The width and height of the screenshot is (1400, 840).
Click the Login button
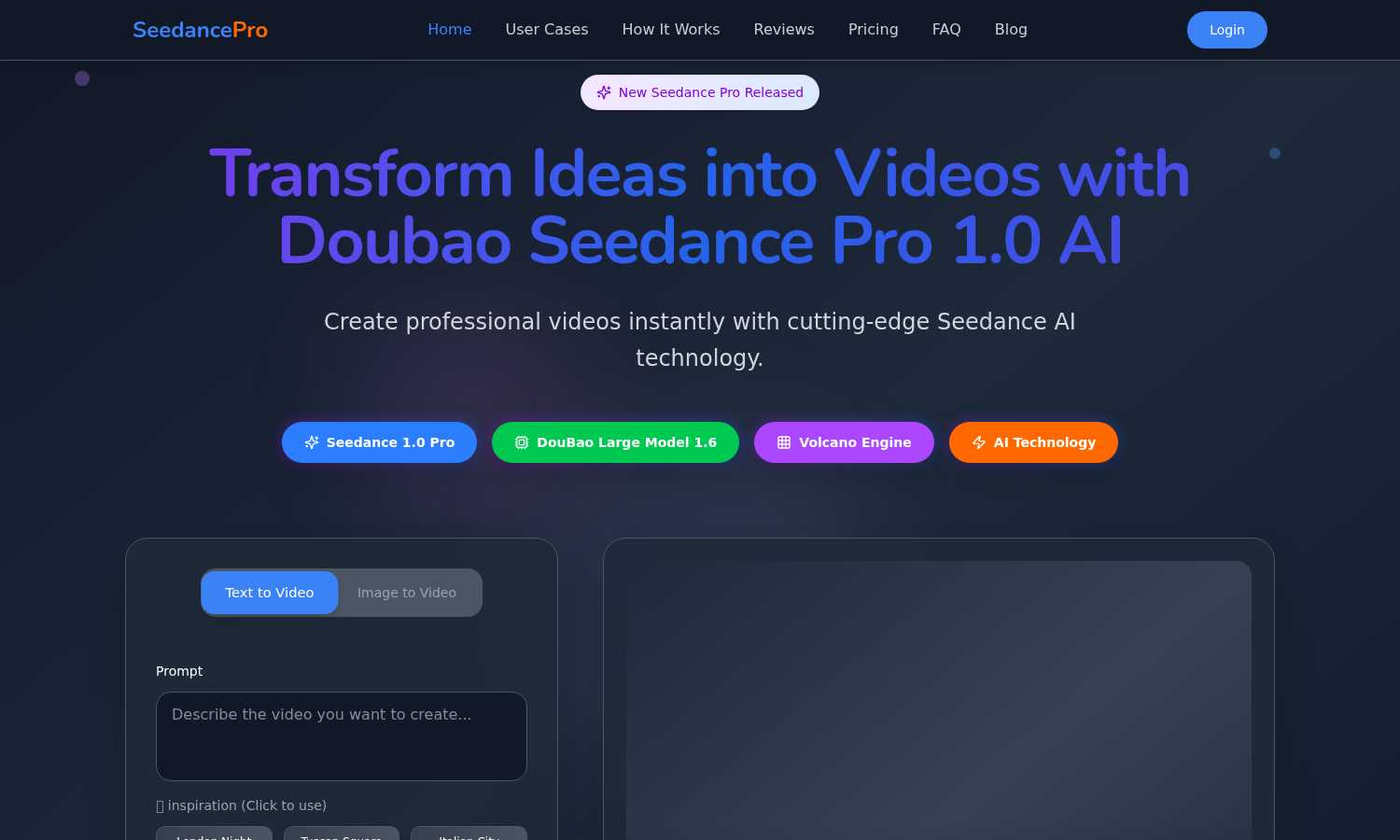click(1226, 30)
